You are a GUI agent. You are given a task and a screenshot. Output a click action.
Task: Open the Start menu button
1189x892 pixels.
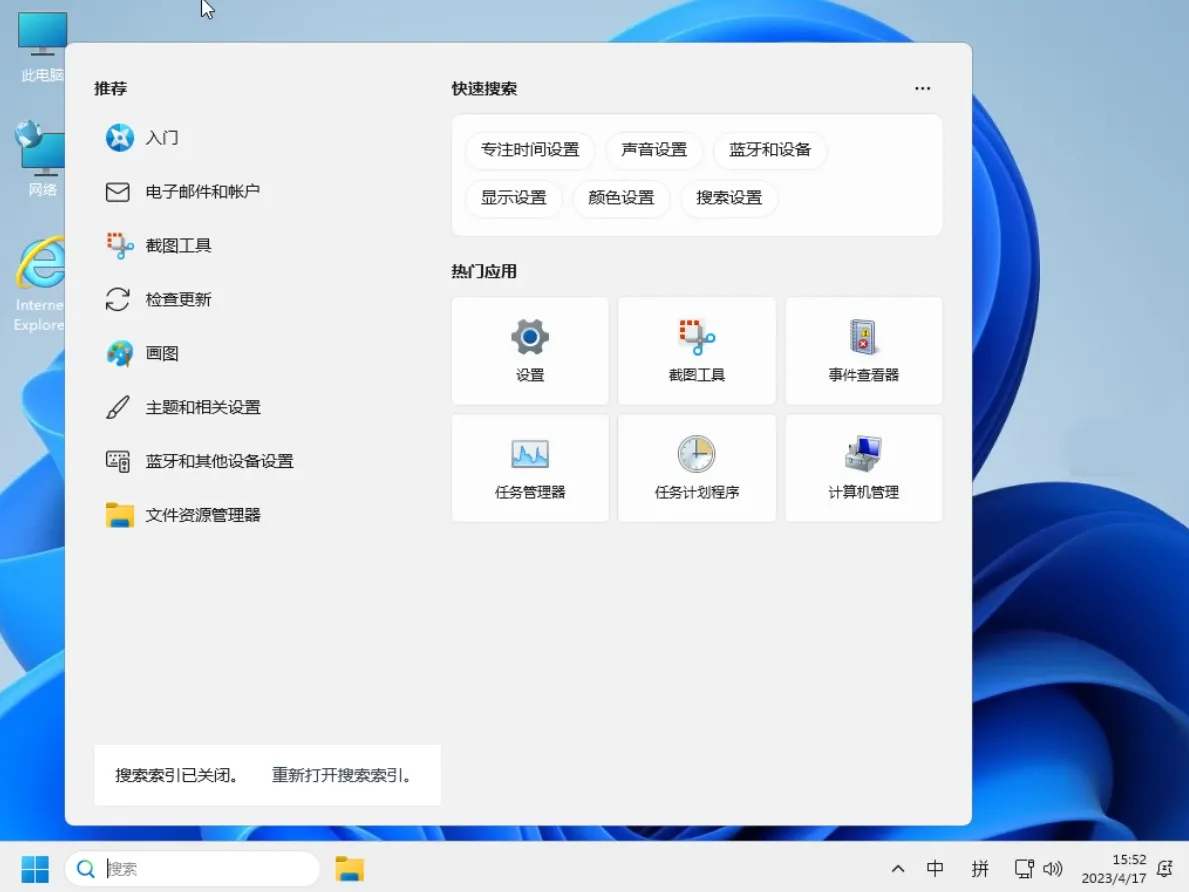point(36,868)
